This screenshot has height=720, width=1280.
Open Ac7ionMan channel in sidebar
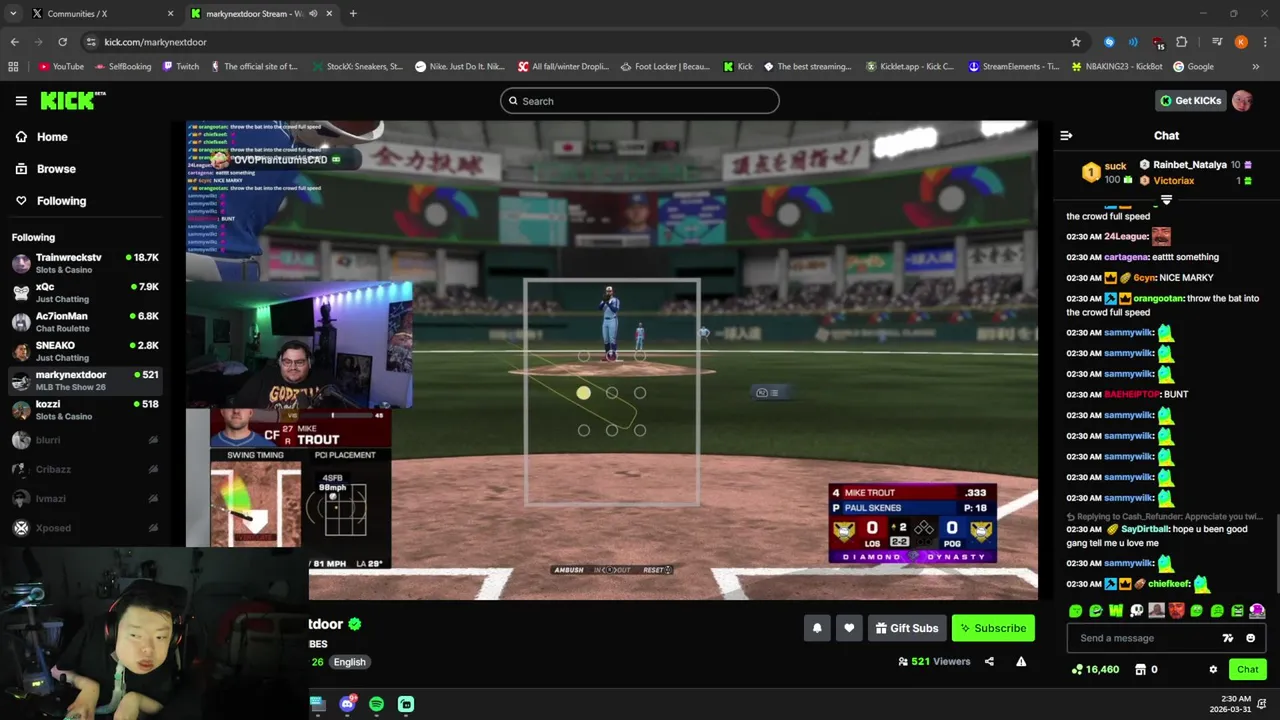click(84, 321)
